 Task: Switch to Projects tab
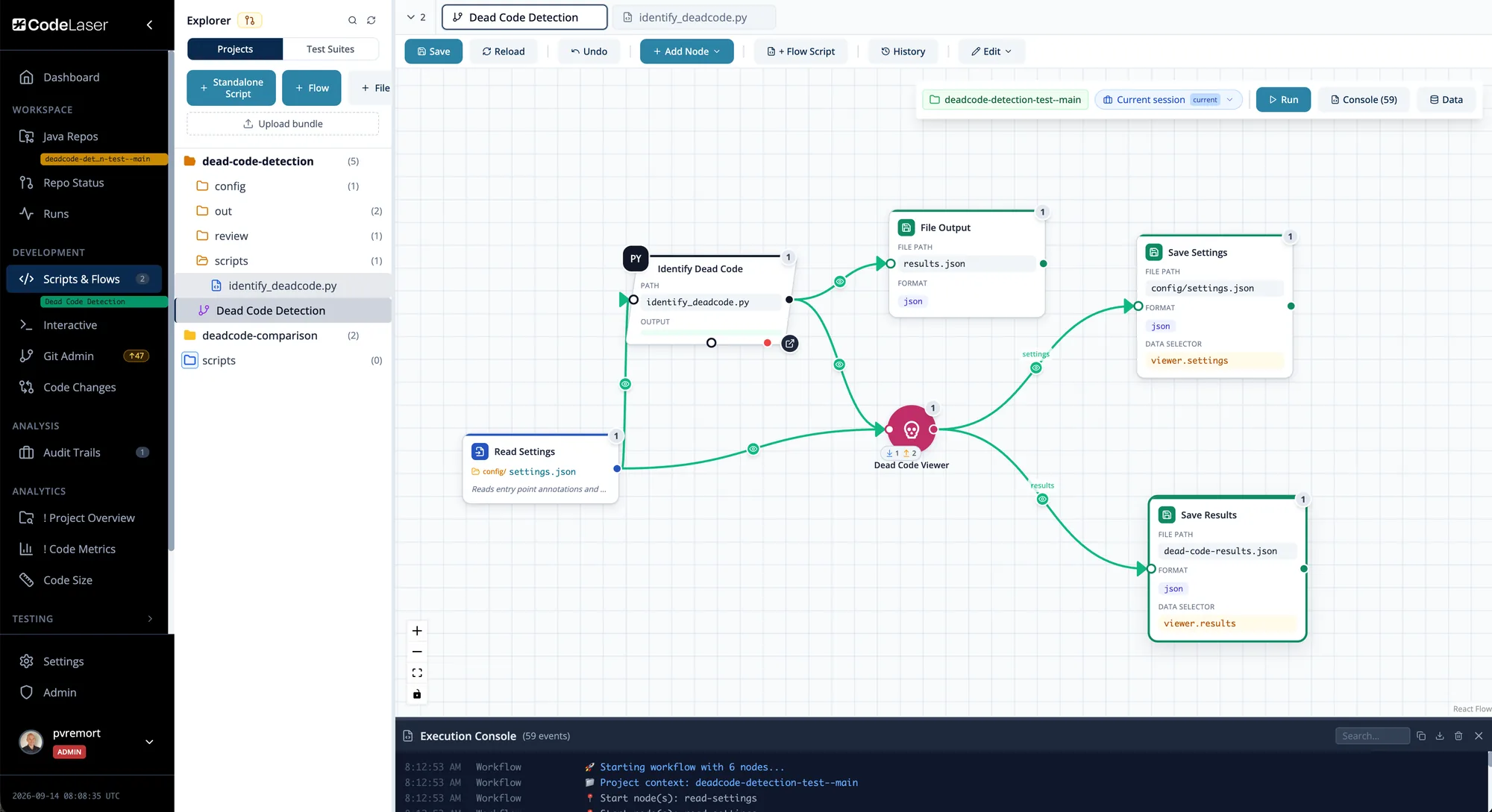[235, 49]
